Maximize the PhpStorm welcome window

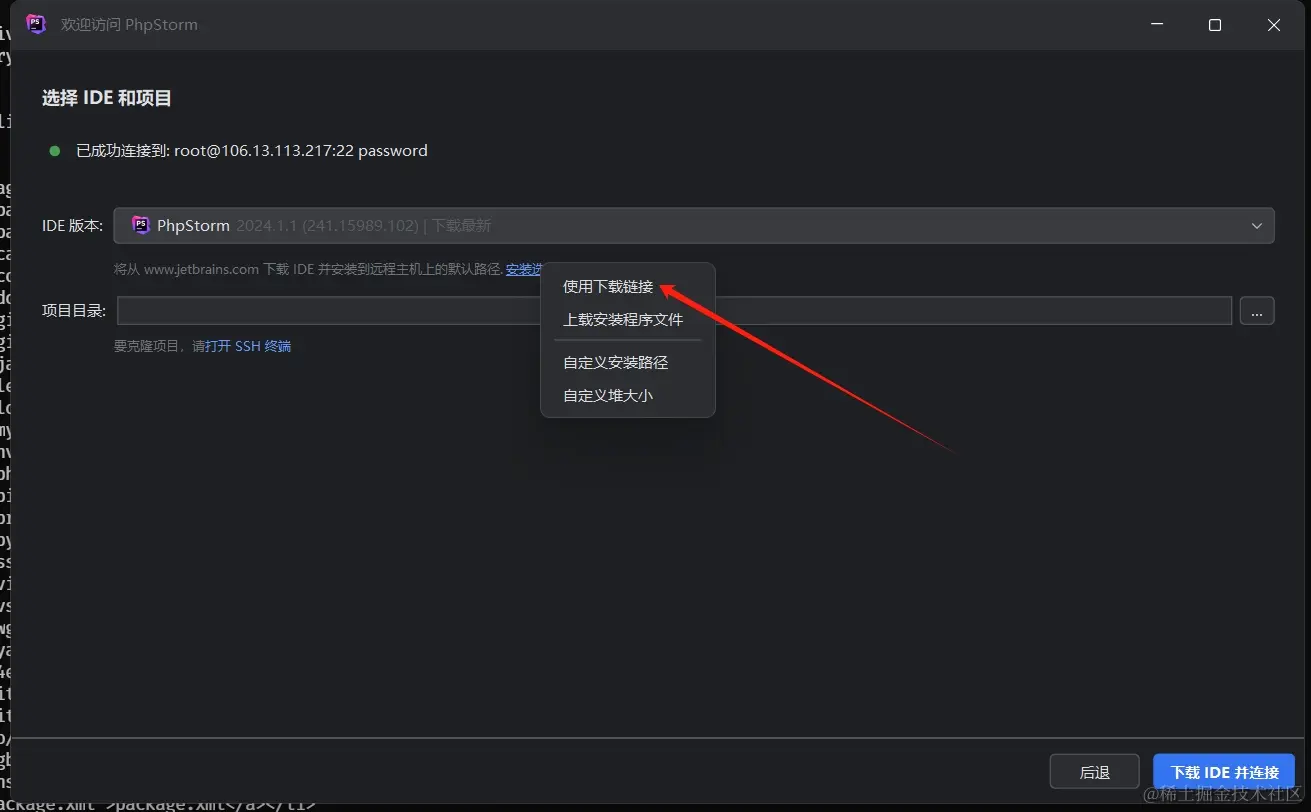(1215, 25)
